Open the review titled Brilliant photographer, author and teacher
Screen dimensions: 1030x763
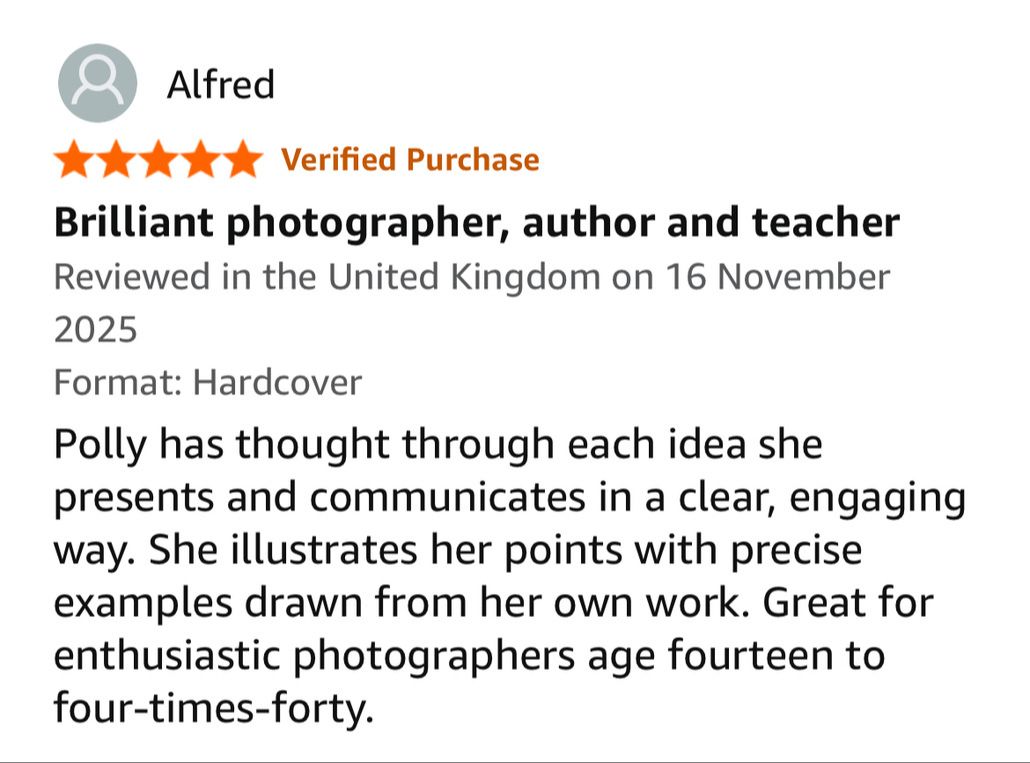point(476,222)
